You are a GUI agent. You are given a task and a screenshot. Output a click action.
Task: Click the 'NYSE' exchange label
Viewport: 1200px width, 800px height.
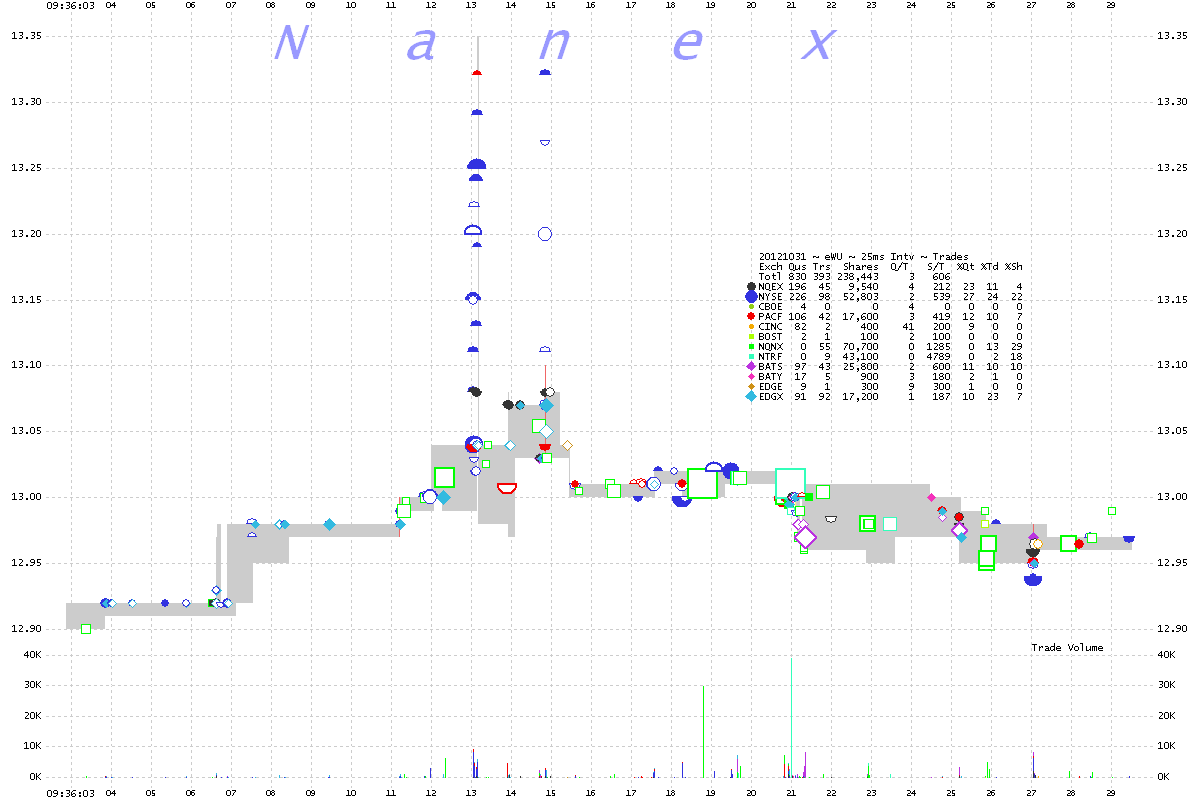point(771,297)
